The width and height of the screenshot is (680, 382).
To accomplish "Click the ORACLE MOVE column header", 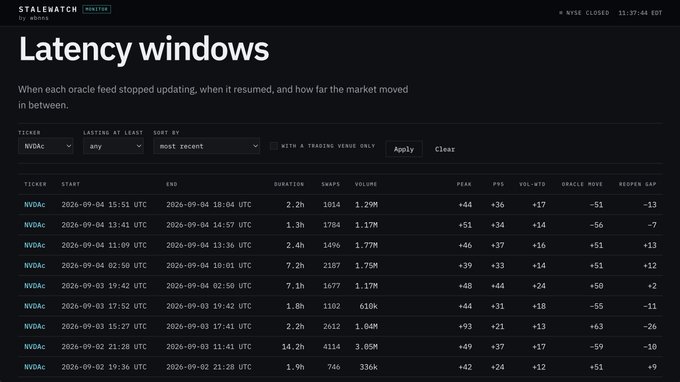I will coord(582,184).
